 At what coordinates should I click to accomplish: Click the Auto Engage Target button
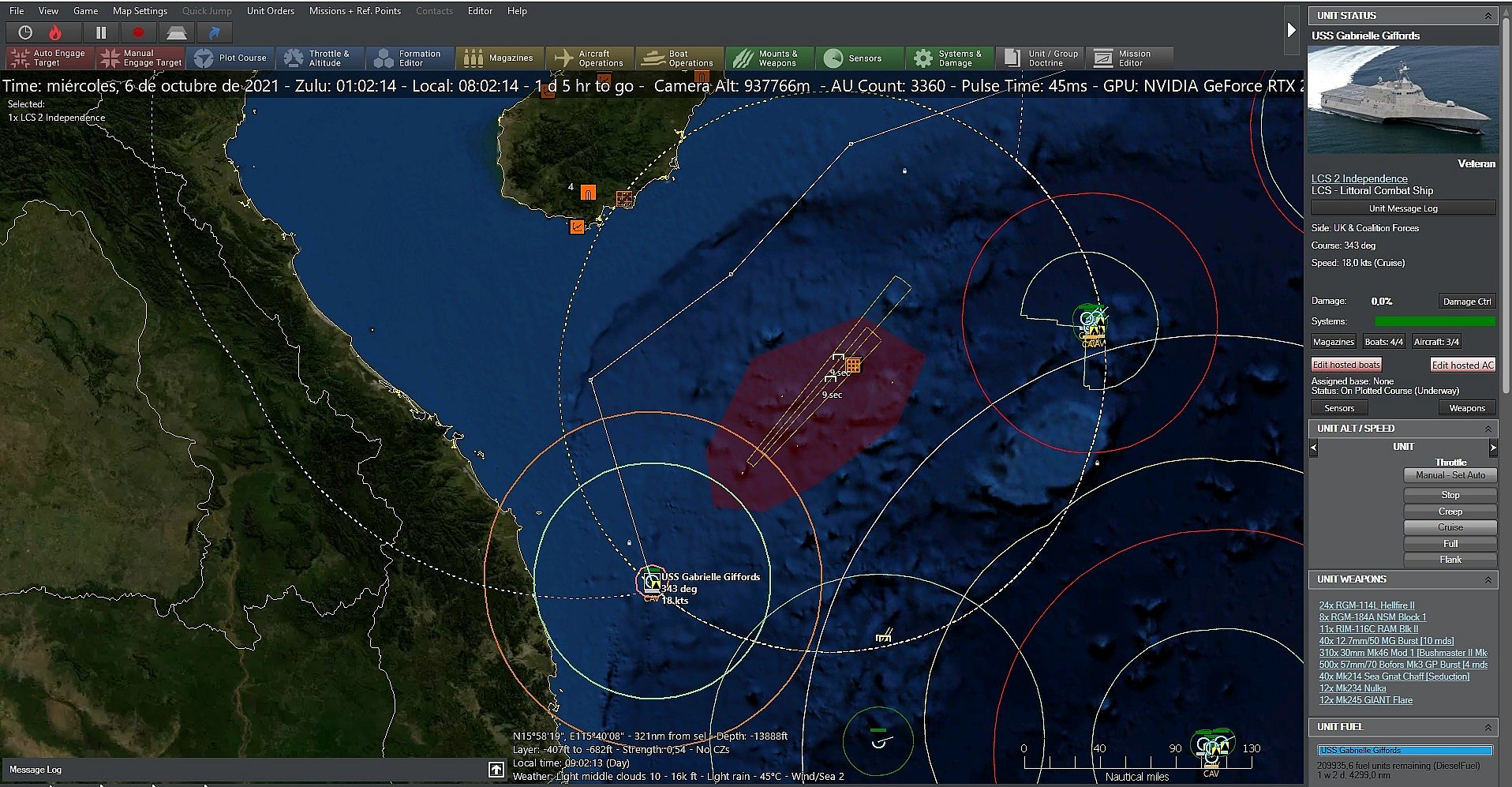pos(49,58)
